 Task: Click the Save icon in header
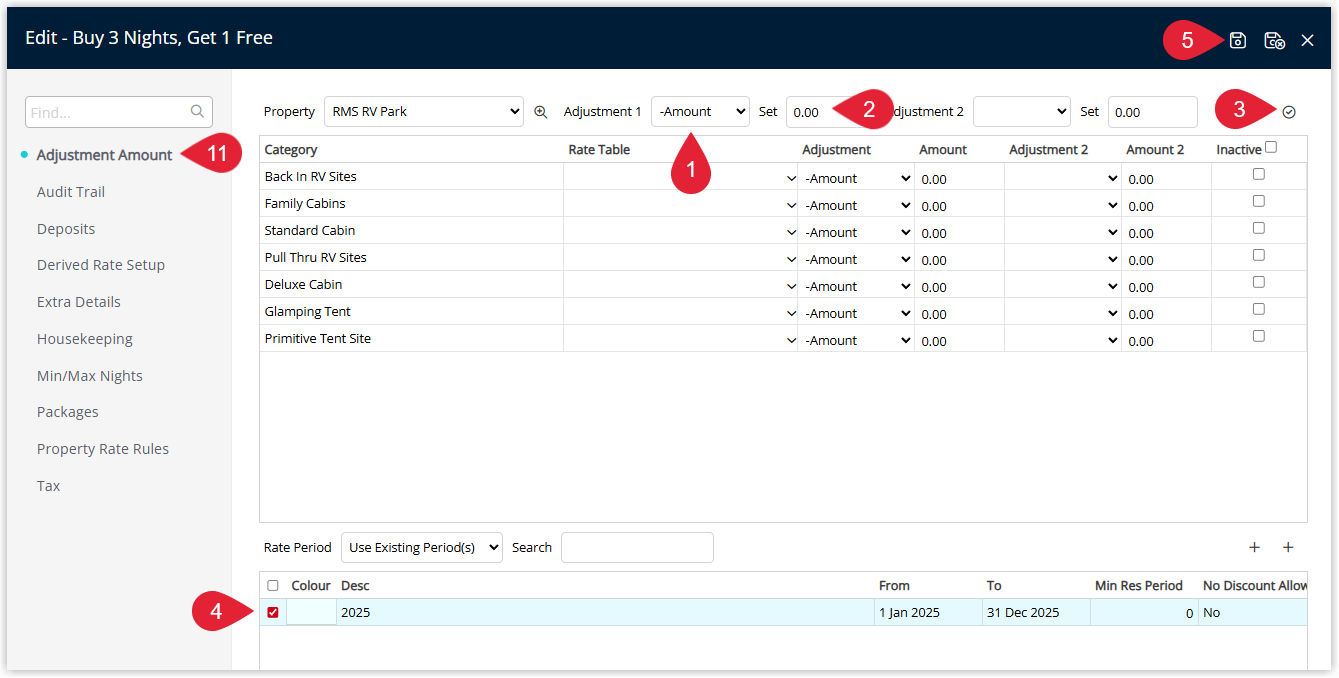1238,40
